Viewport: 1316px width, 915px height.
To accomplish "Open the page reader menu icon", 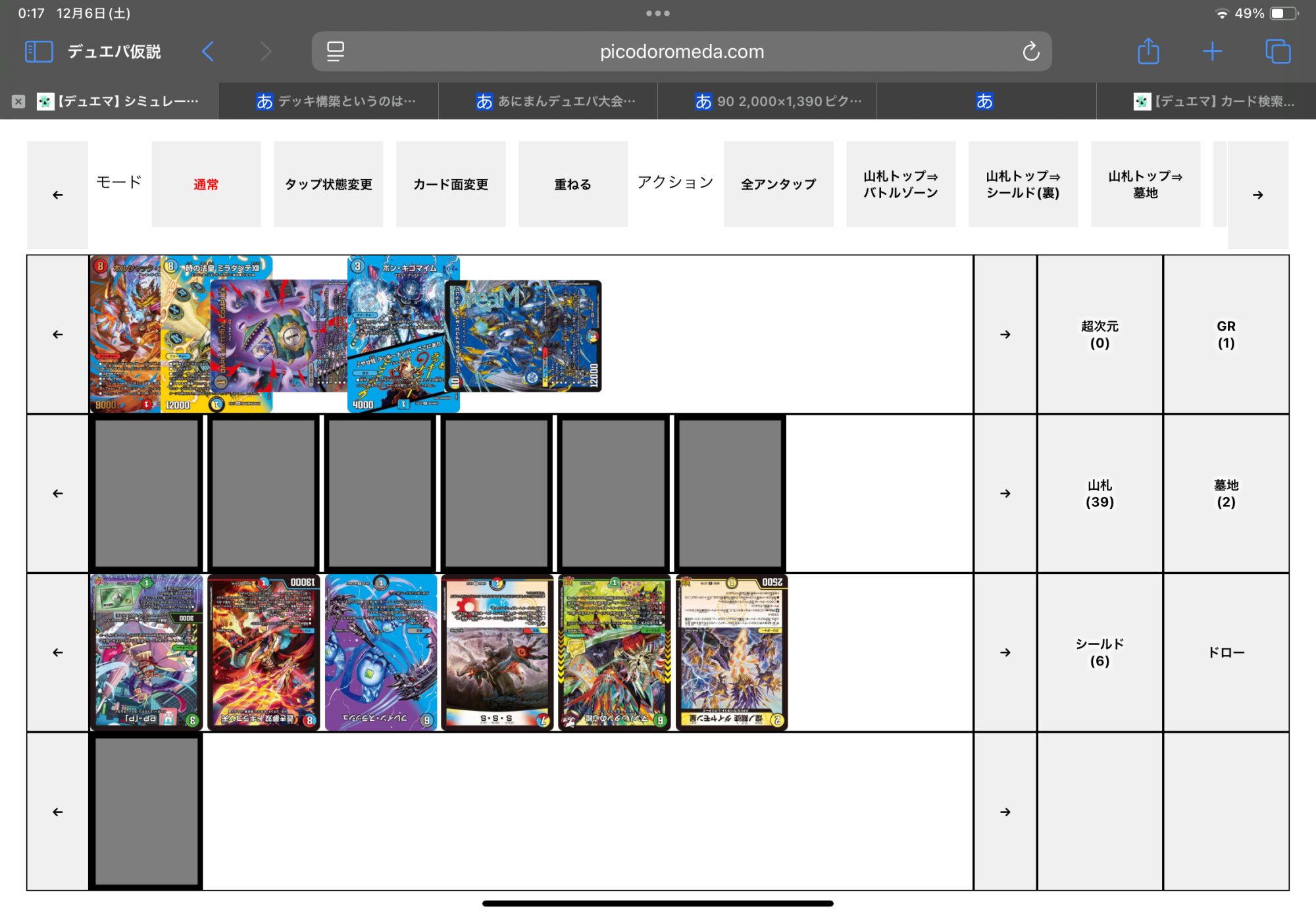I will 336,51.
